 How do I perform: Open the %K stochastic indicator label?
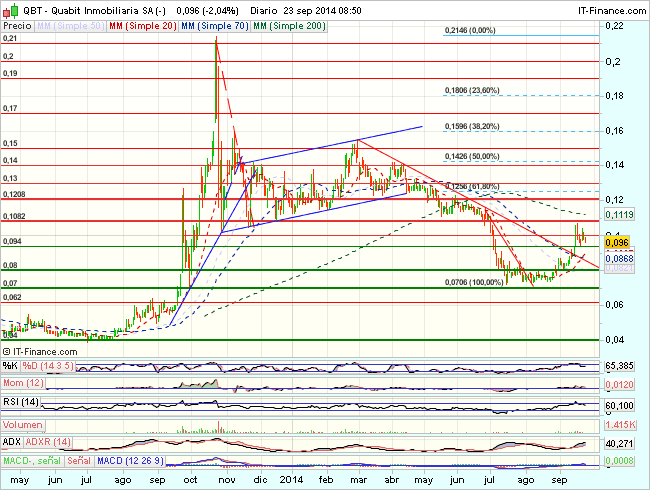point(10,366)
